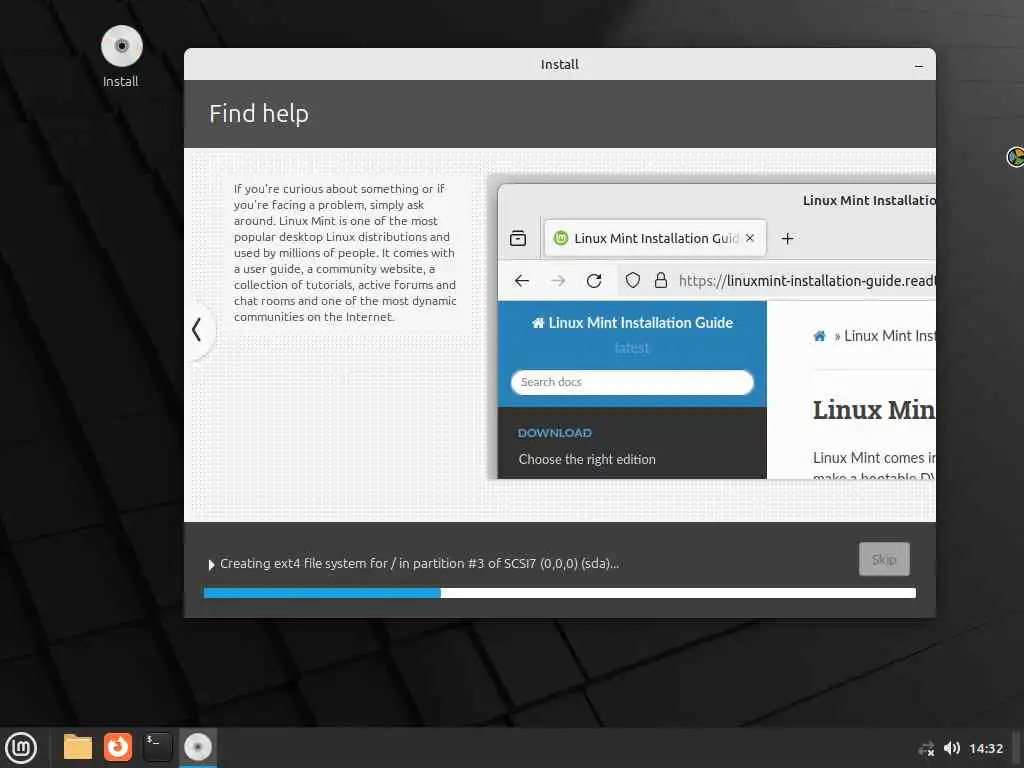Viewport: 1024px width, 768px height.
Task: Open the Install desktop icon
Action: pyautogui.click(x=121, y=56)
